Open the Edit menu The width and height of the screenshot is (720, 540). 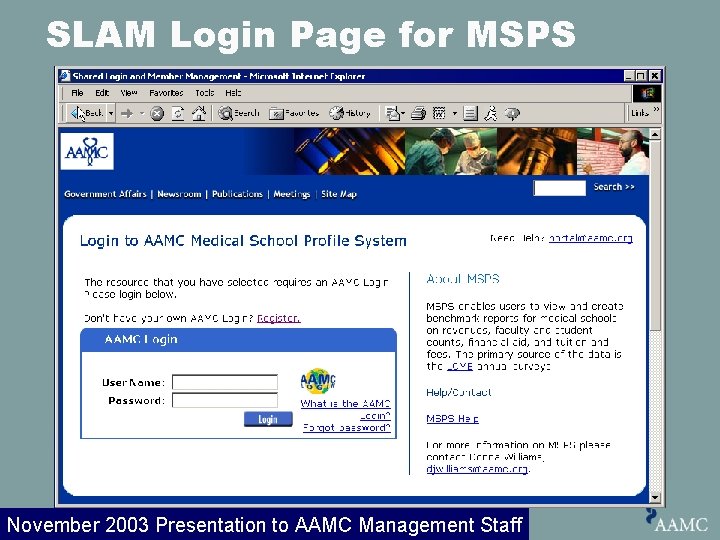click(102, 93)
